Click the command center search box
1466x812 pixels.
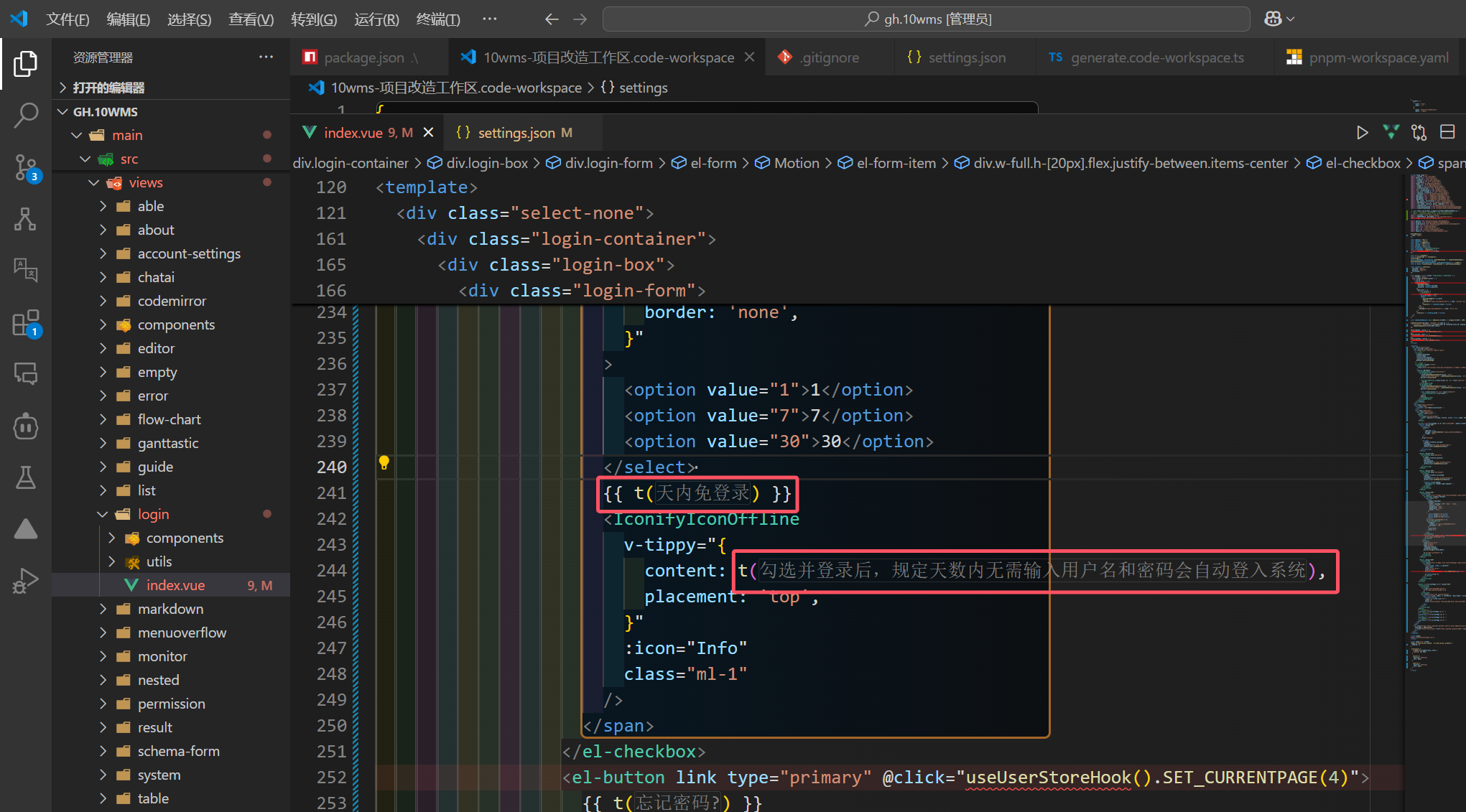click(x=927, y=19)
